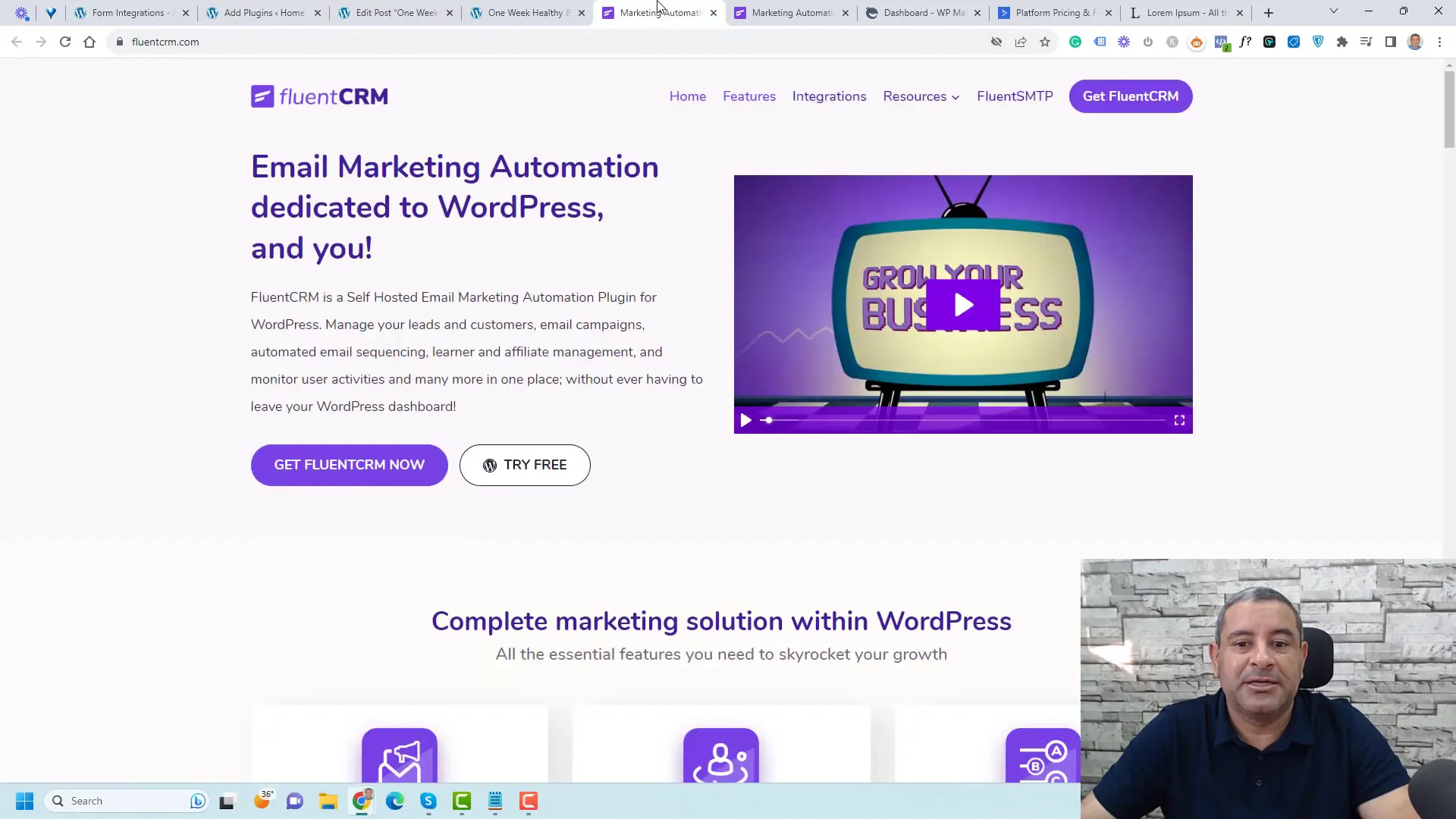Click the Features navigation menu item
This screenshot has height=819, width=1456.
click(x=749, y=95)
